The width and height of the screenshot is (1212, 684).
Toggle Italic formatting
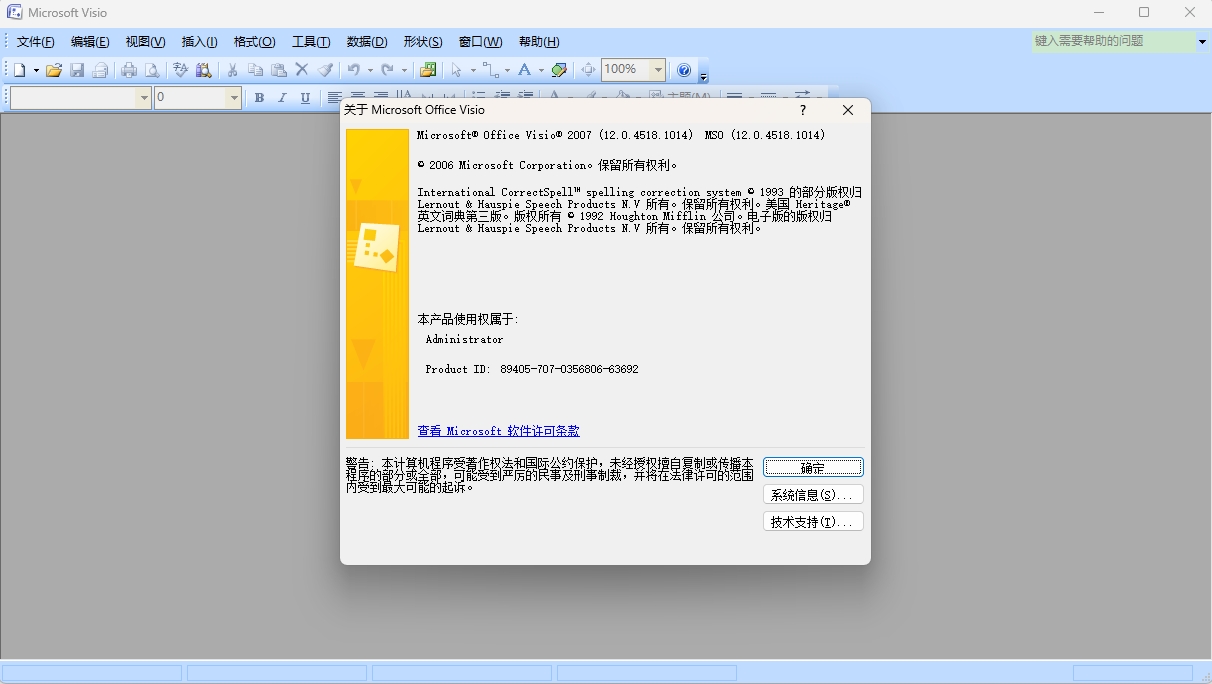(x=282, y=98)
